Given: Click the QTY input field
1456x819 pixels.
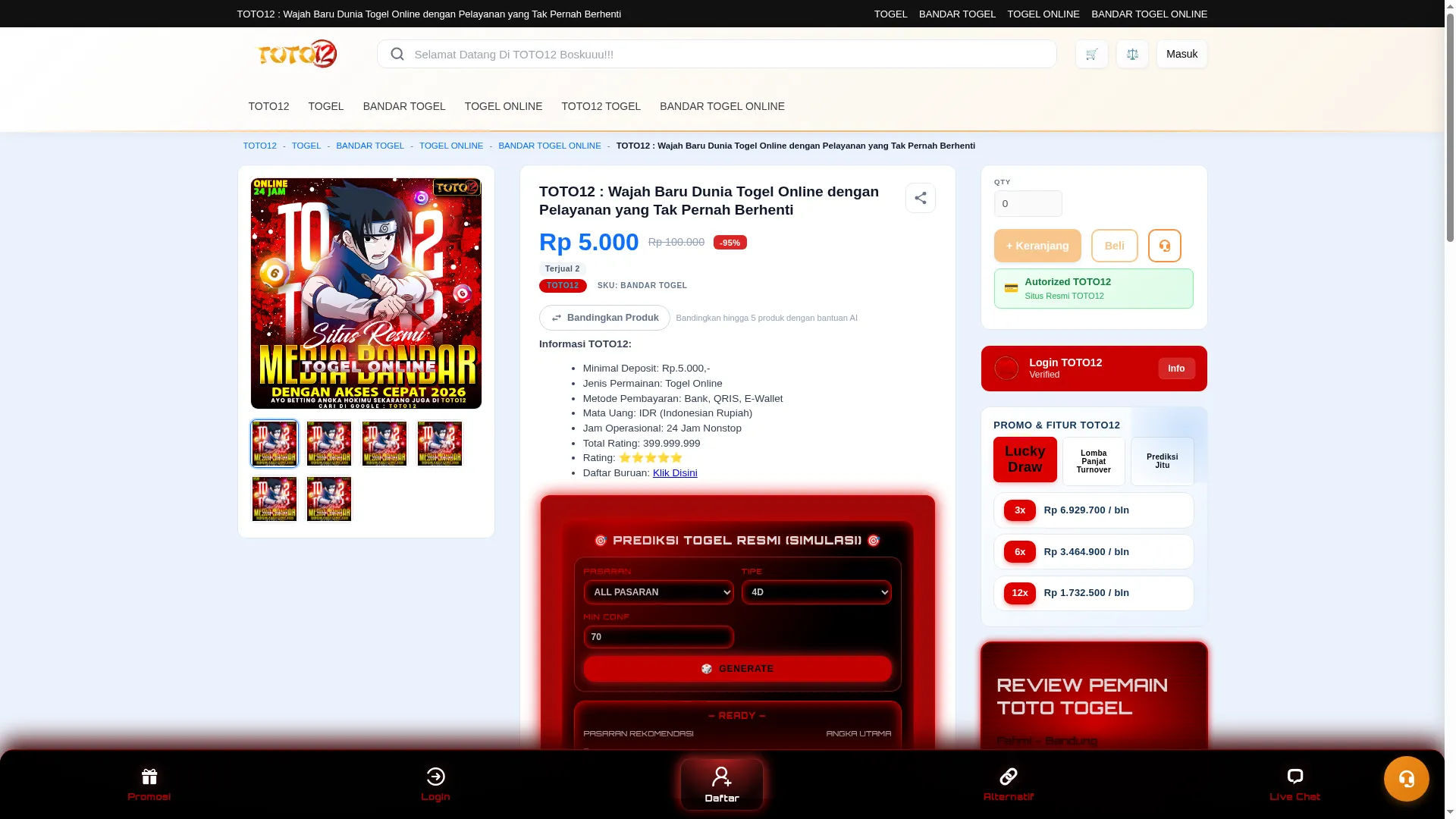Looking at the screenshot, I should (1028, 203).
